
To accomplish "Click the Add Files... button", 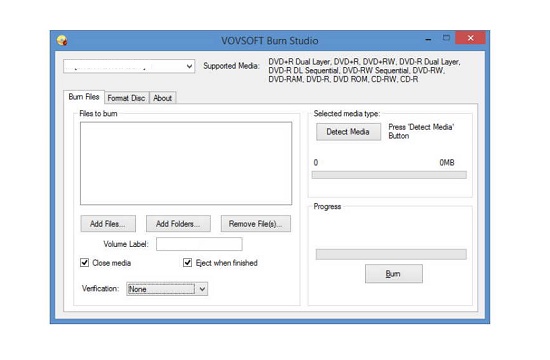I will pos(108,224).
